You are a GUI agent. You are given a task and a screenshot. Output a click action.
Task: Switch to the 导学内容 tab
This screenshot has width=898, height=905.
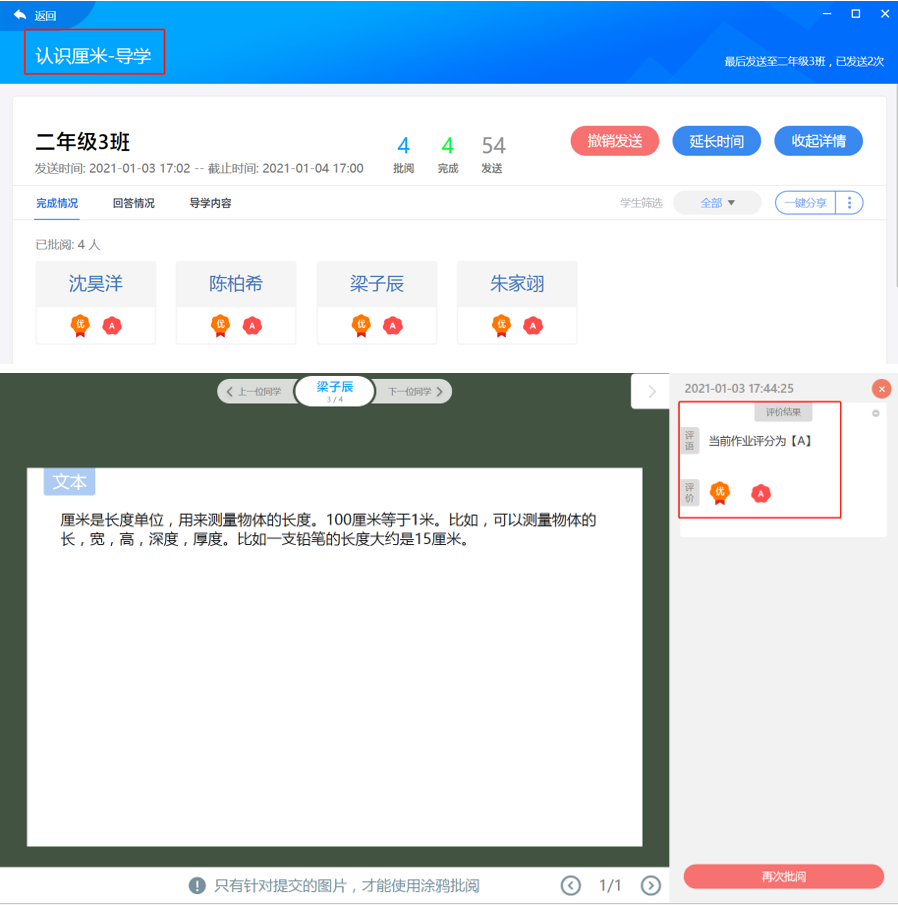tap(210, 203)
